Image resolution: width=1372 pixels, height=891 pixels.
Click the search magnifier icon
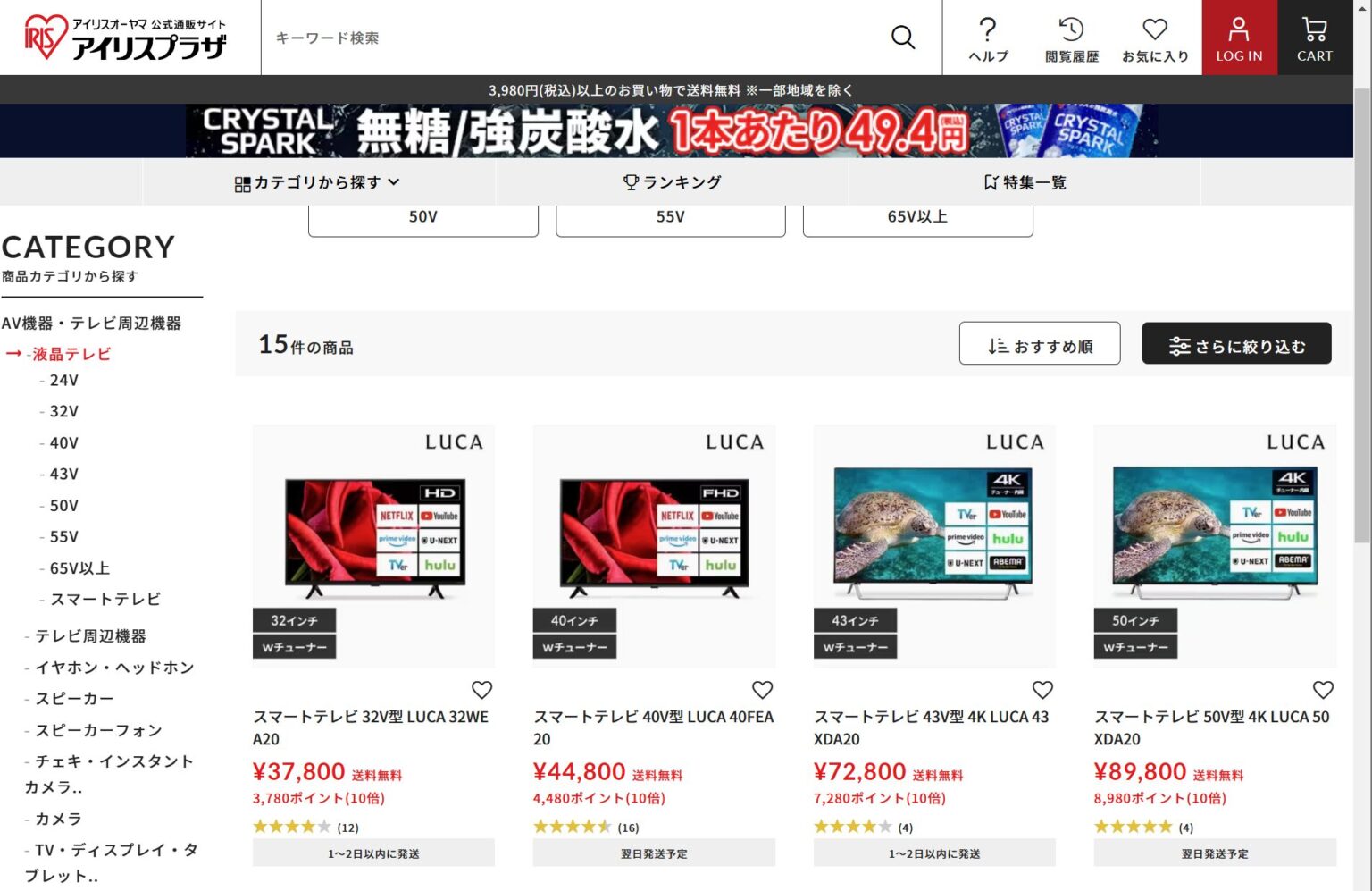902,37
